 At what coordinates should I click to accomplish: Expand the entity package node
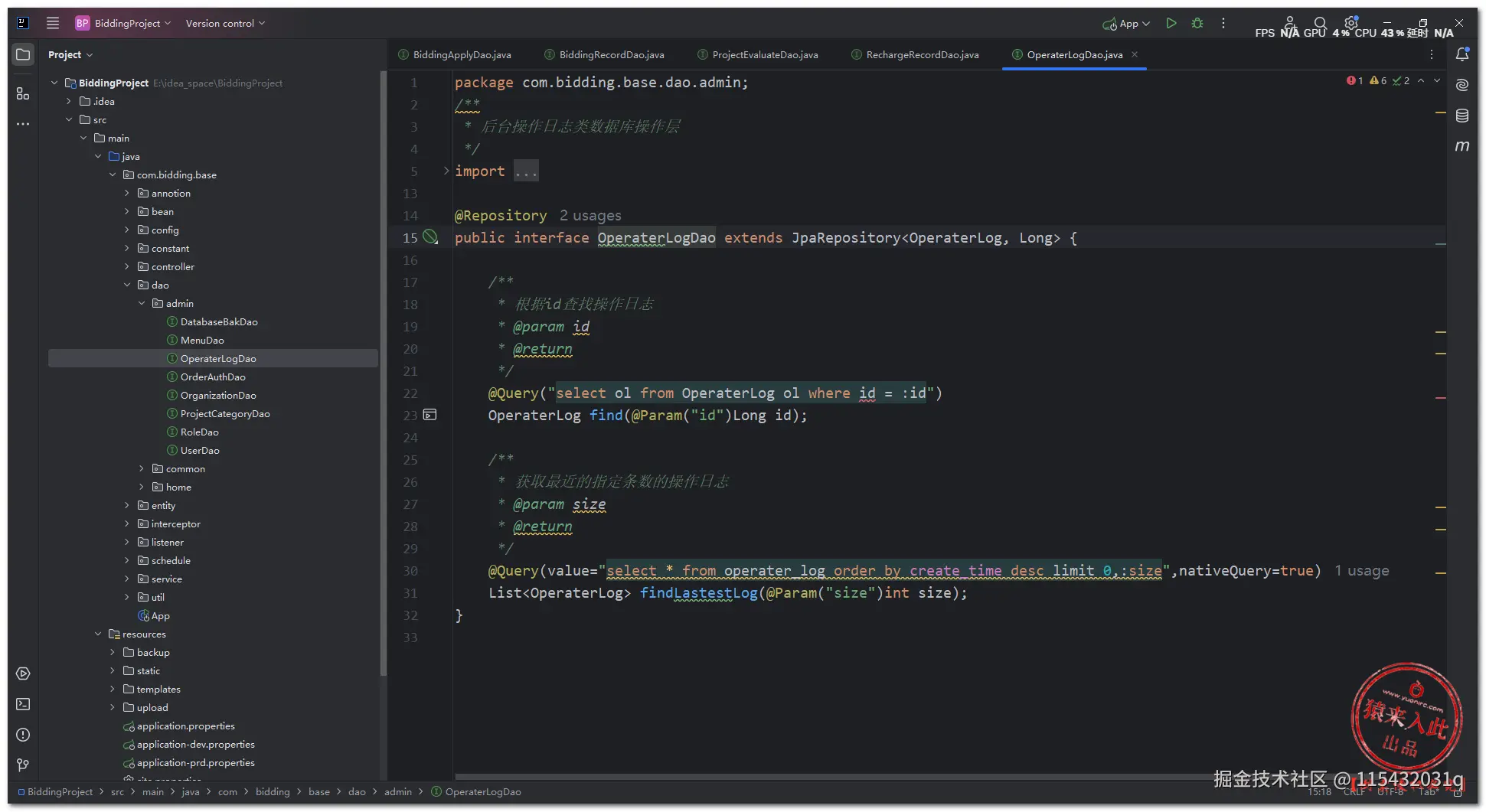coord(127,505)
